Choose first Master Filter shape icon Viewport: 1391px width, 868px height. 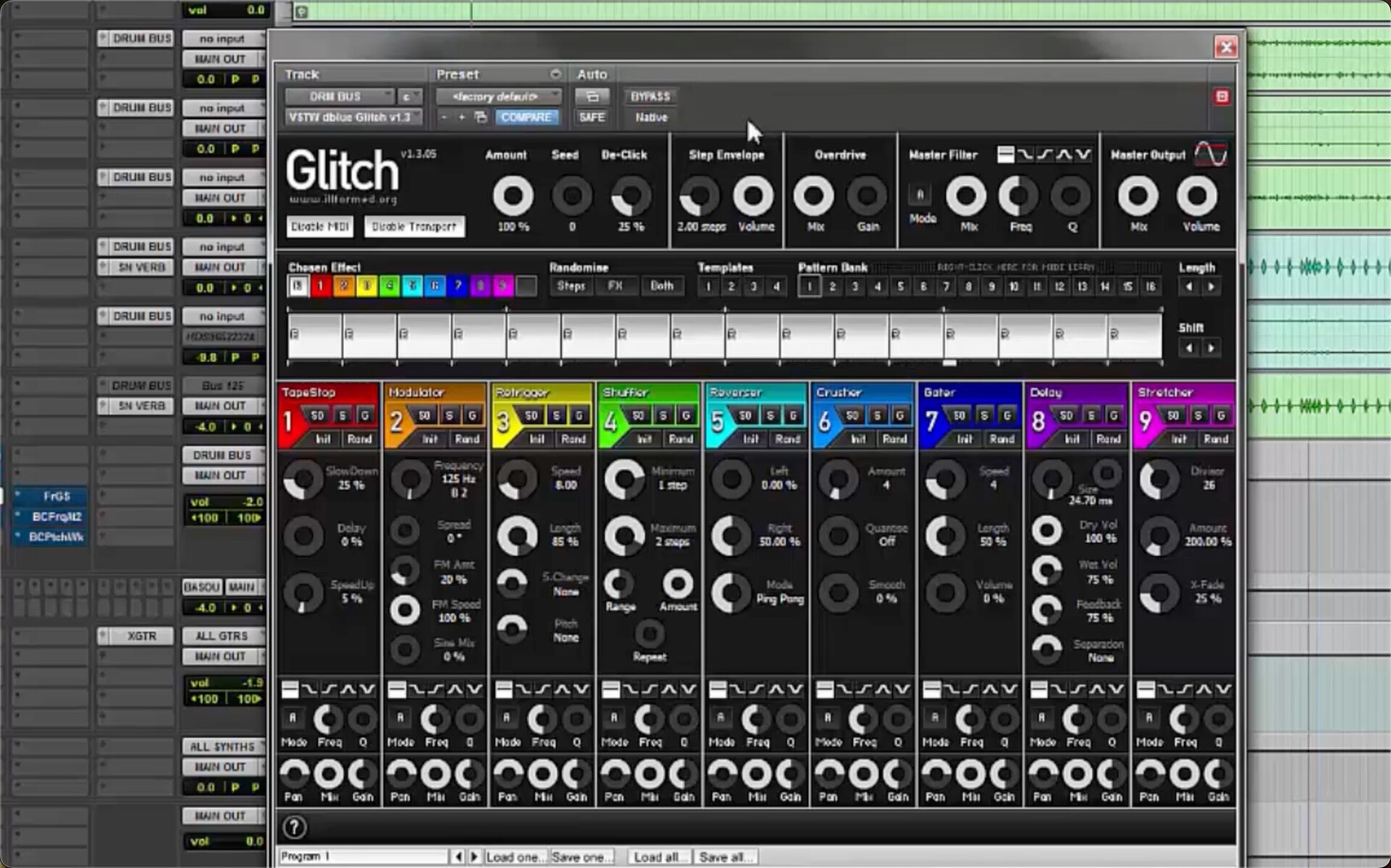pos(1006,154)
